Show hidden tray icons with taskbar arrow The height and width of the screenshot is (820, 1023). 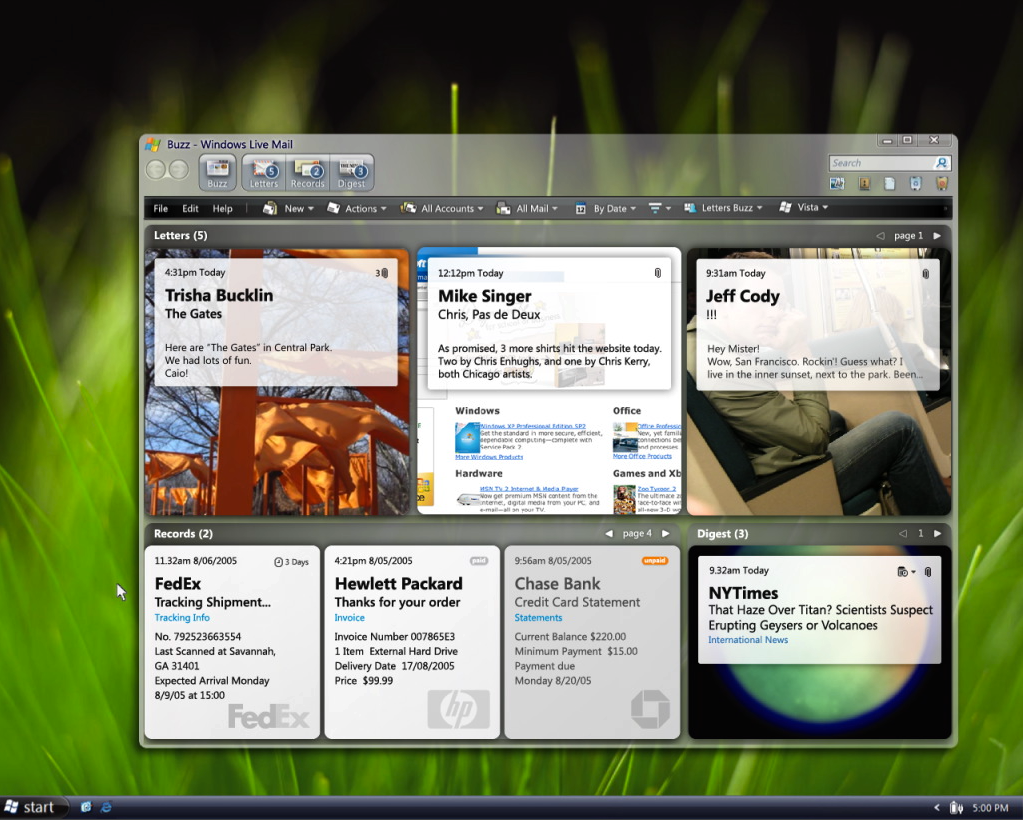pyautogui.click(x=937, y=808)
